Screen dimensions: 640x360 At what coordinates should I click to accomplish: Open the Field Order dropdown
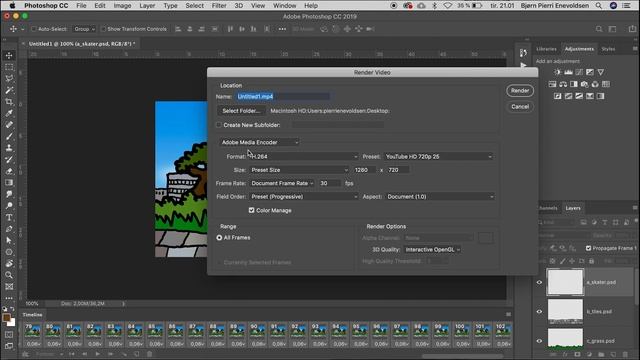(304, 197)
